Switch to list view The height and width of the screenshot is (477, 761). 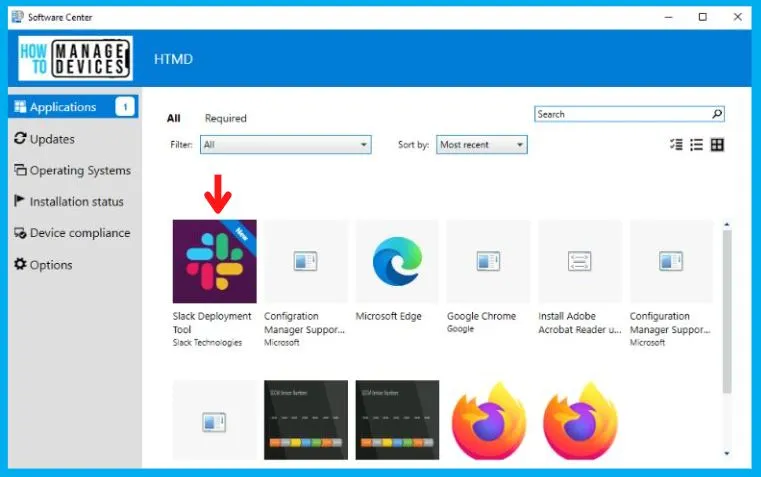696,145
